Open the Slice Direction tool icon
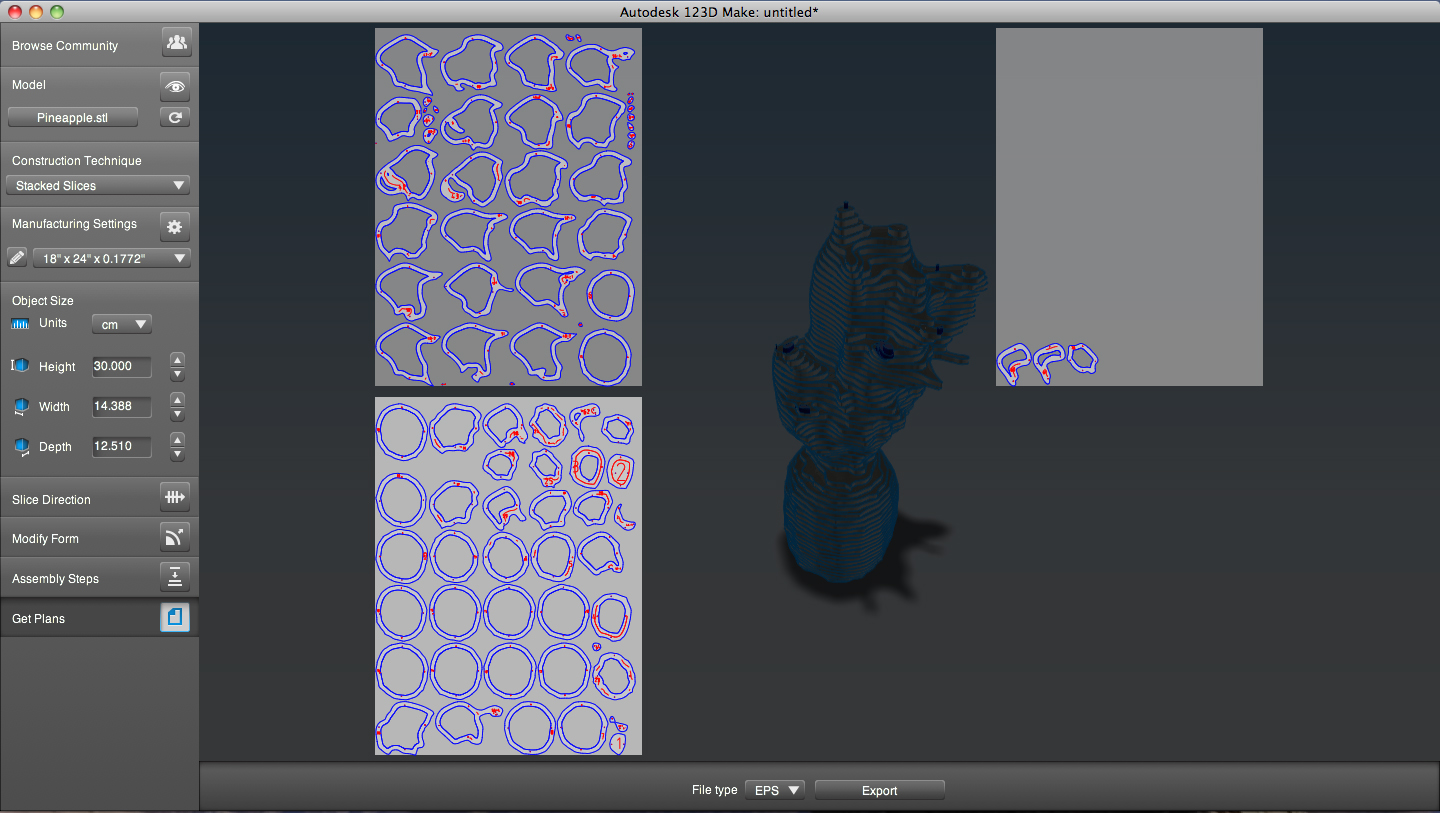Image resolution: width=1440 pixels, height=813 pixels. (x=175, y=497)
